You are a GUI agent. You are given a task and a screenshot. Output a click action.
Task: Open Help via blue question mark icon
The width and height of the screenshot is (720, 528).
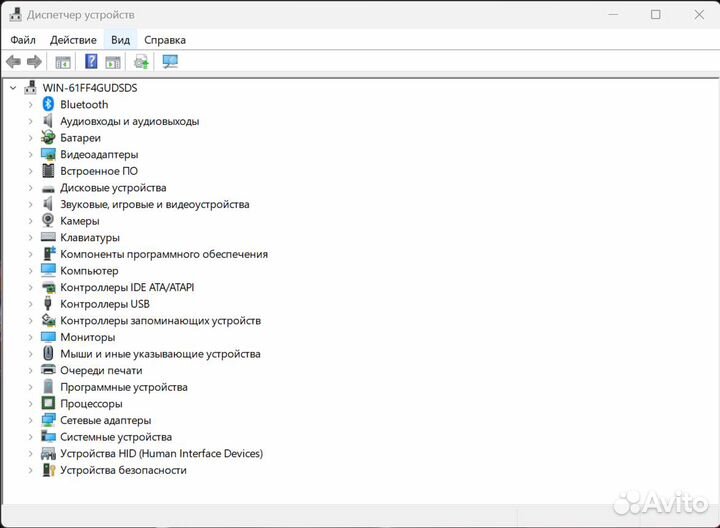[x=91, y=61]
